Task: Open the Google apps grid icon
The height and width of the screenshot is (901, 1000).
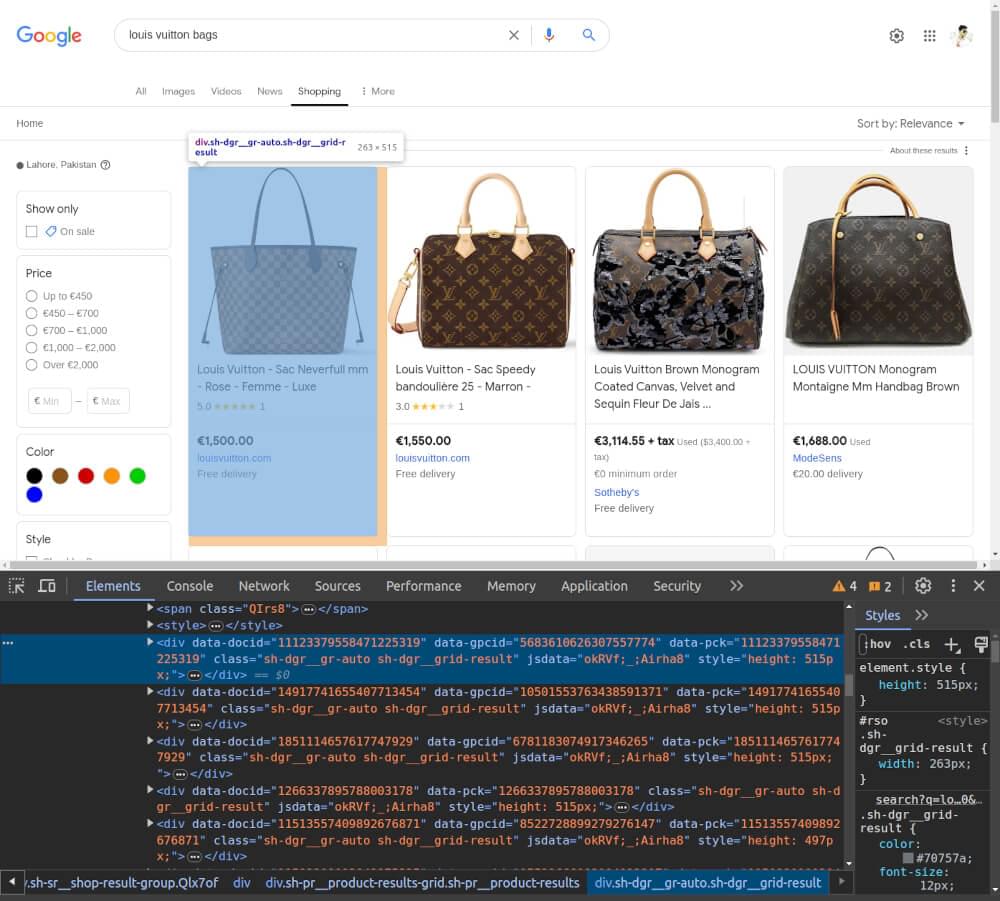Action: pyautogui.click(x=929, y=35)
